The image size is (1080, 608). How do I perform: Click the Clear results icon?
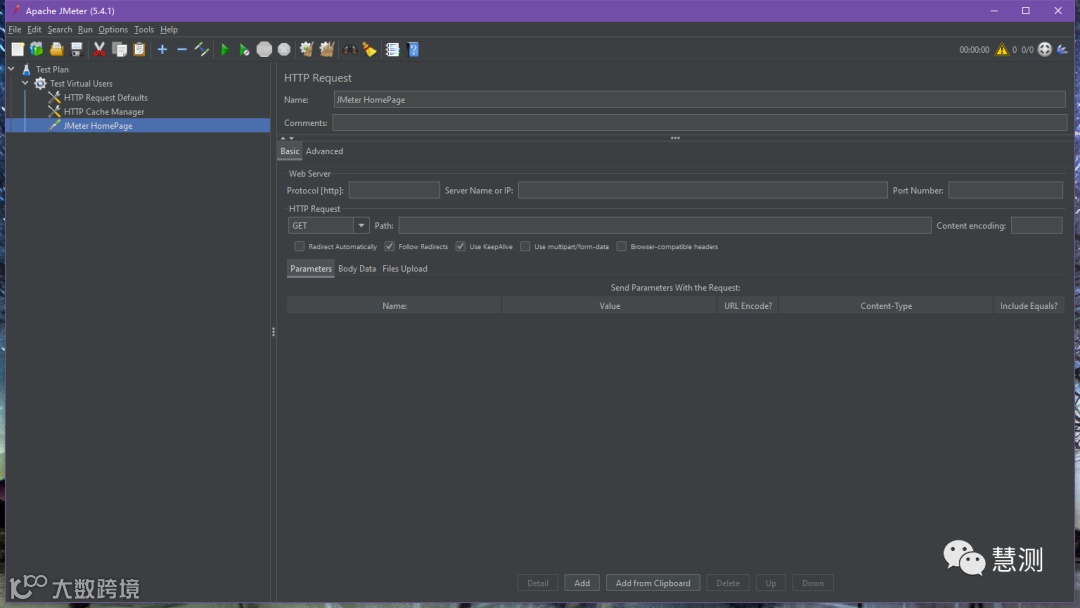coord(307,50)
